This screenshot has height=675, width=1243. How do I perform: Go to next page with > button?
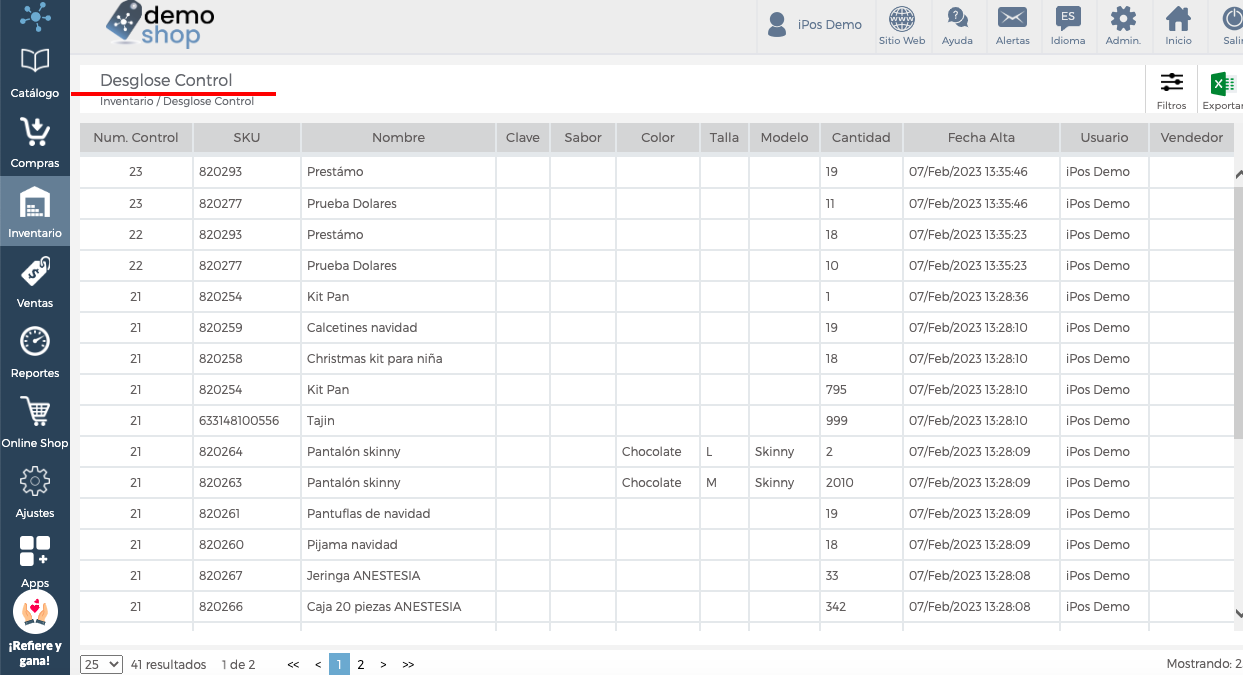383,664
